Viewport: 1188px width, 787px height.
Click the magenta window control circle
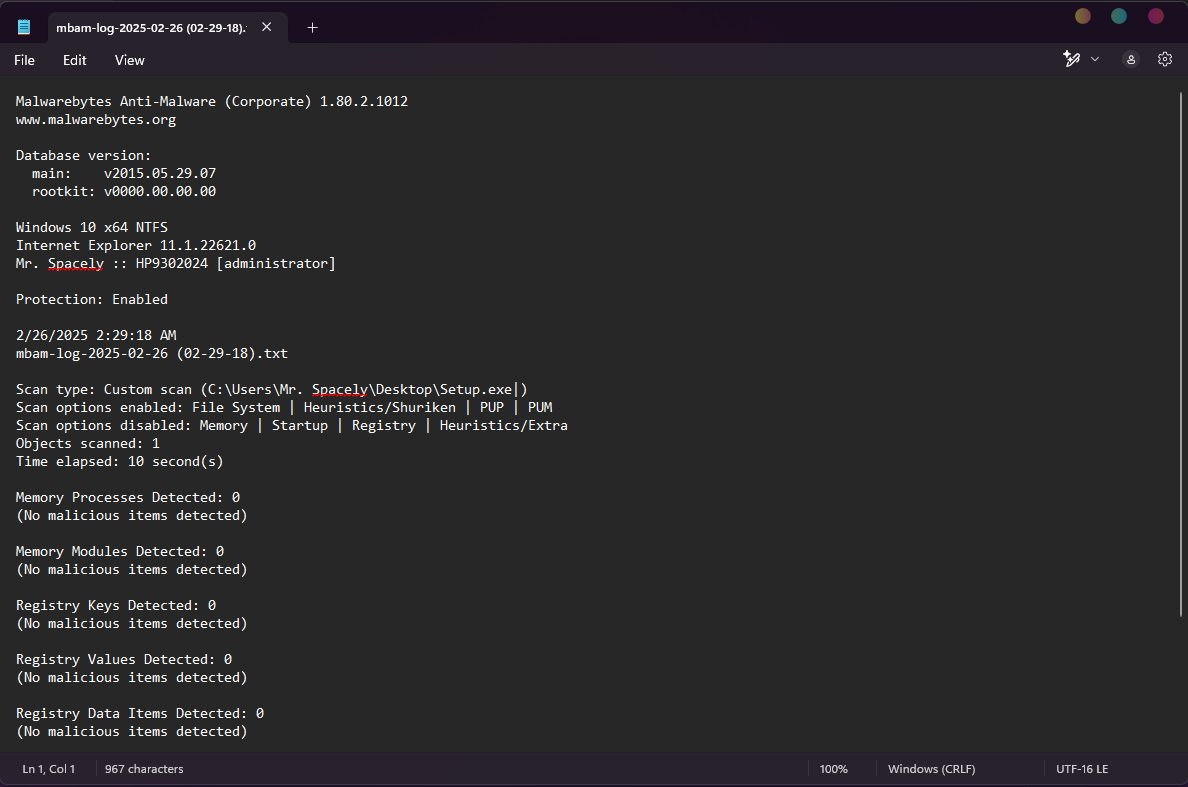(1155, 16)
